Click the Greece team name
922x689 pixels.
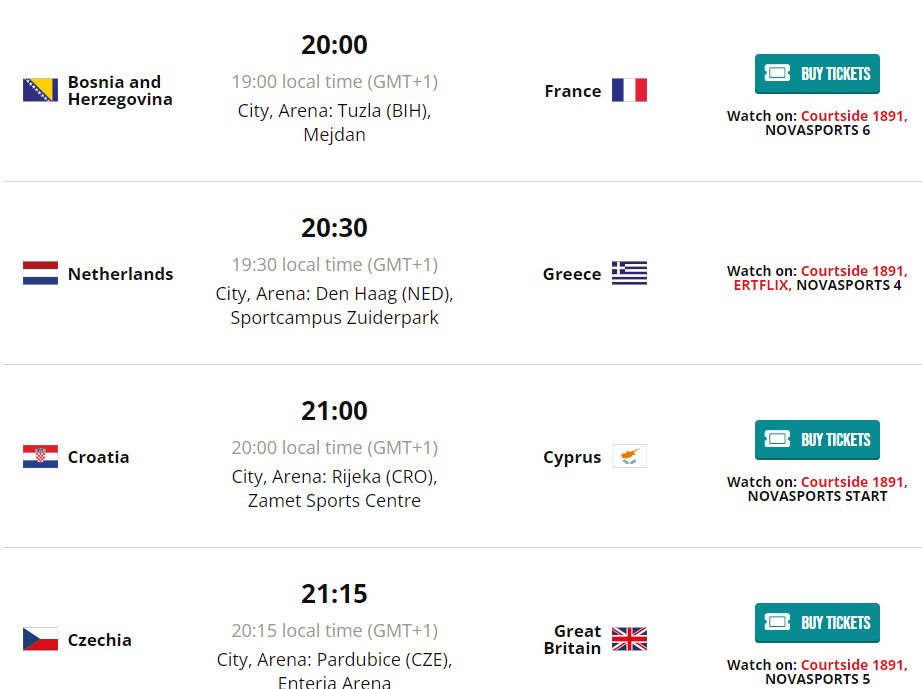click(572, 274)
